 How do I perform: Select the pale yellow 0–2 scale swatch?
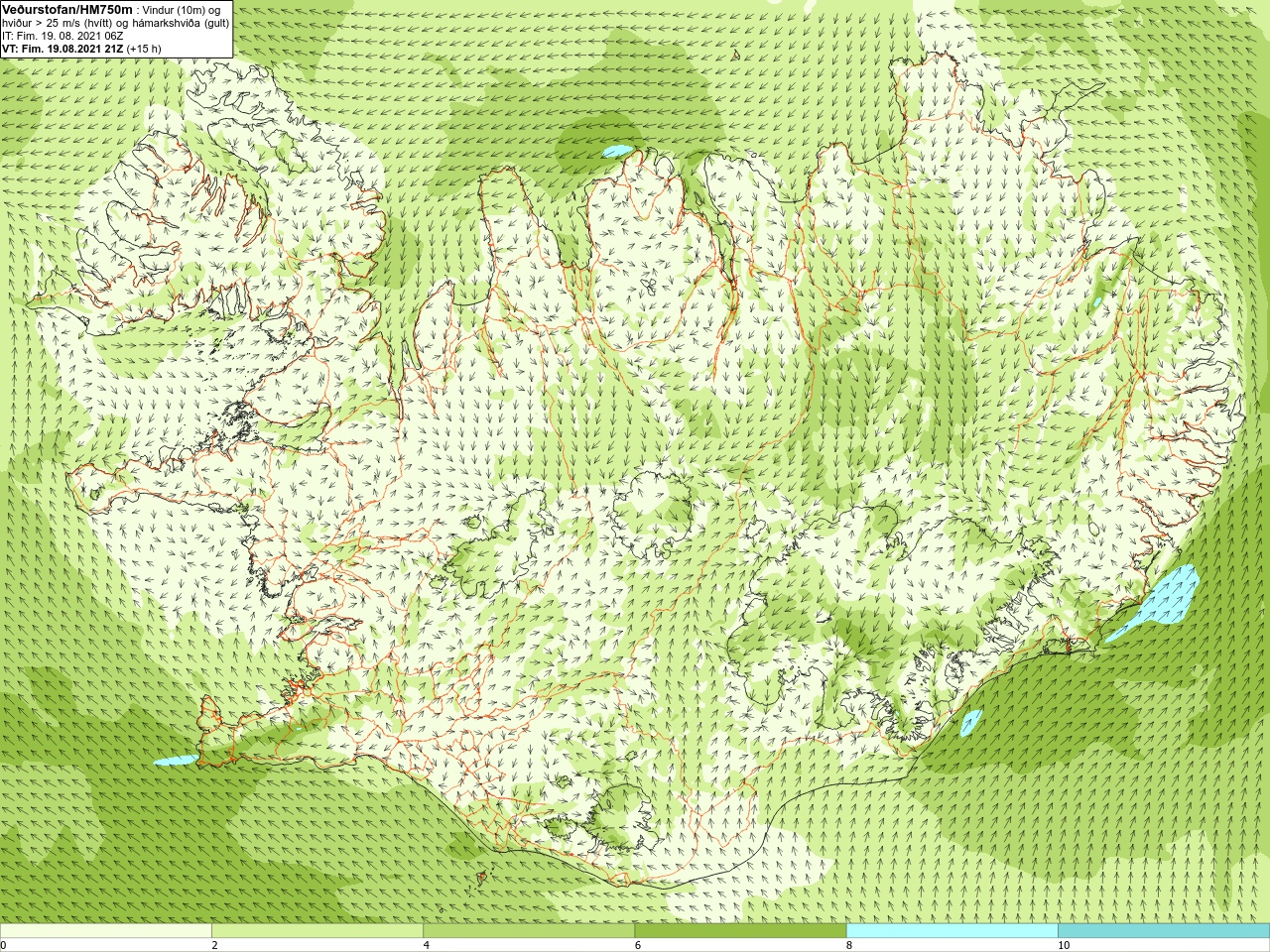(106, 931)
